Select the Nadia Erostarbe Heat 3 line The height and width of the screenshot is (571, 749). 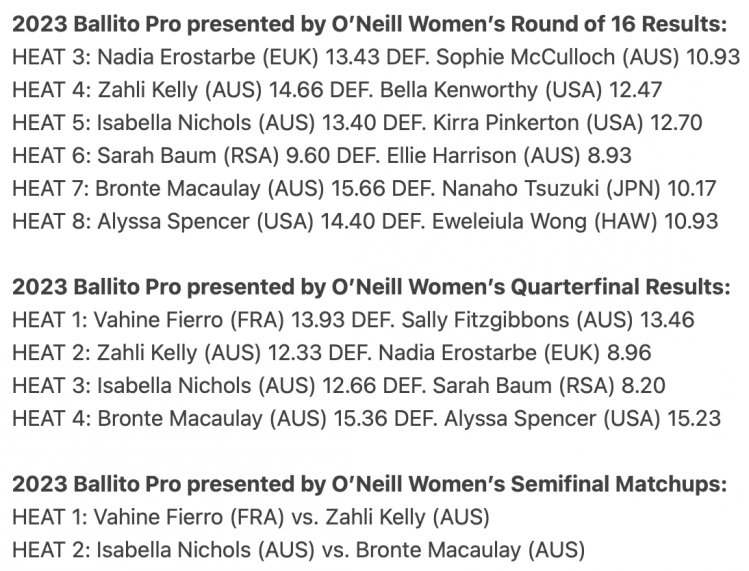pos(376,57)
